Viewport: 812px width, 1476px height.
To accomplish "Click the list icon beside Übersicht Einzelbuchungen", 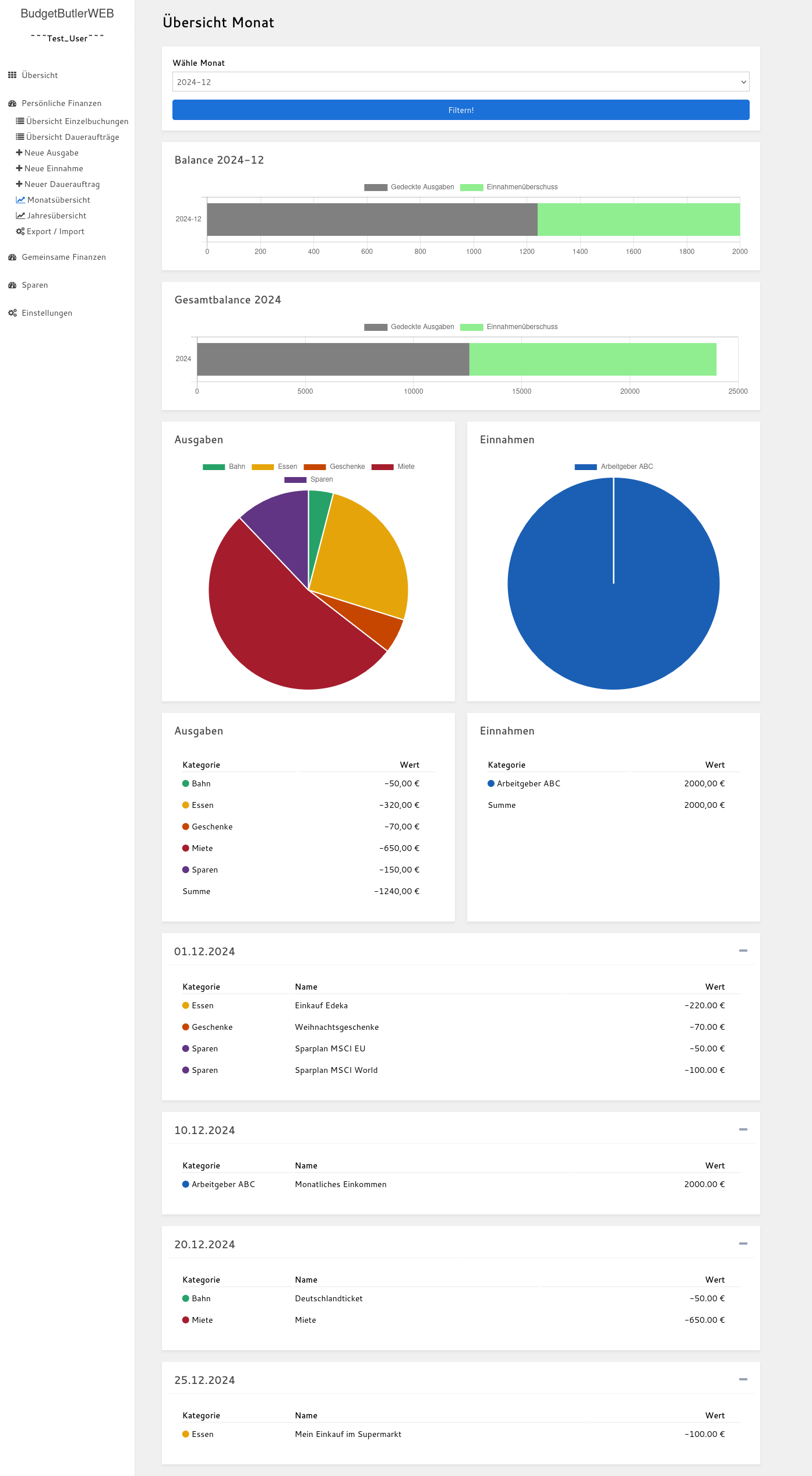I will click(x=20, y=121).
